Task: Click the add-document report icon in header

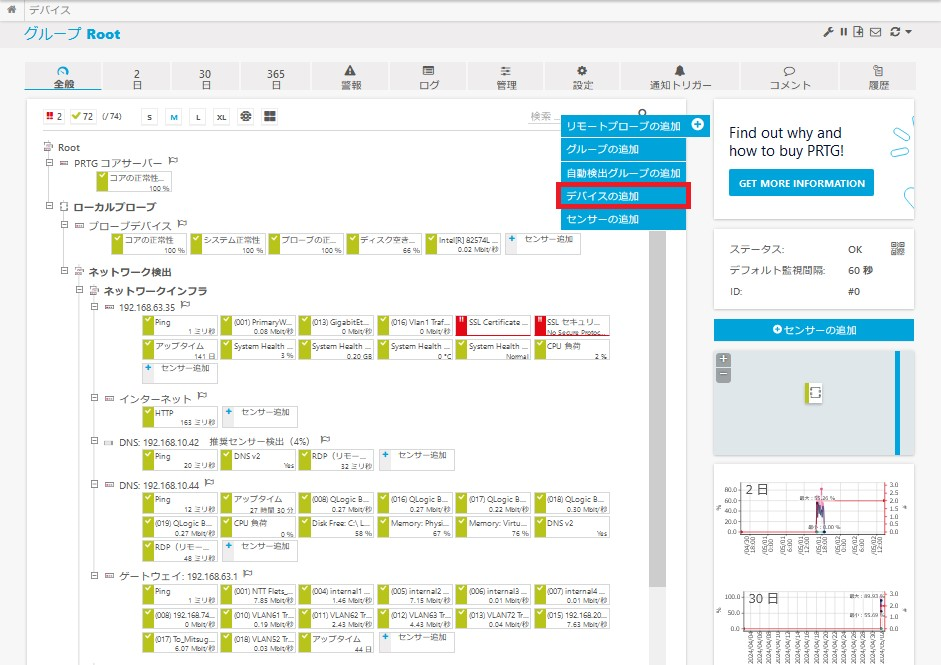Action: (858, 32)
